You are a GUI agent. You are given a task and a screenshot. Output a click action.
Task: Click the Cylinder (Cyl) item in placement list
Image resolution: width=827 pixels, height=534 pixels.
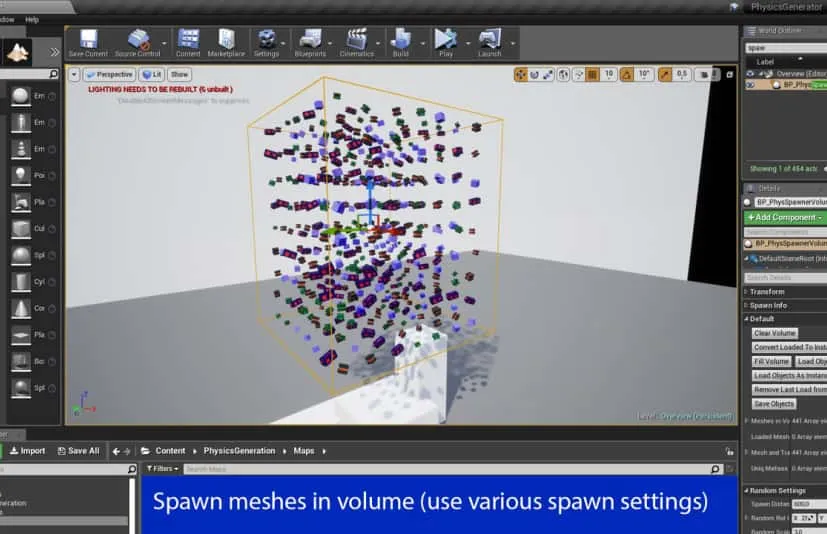tap(33, 282)
